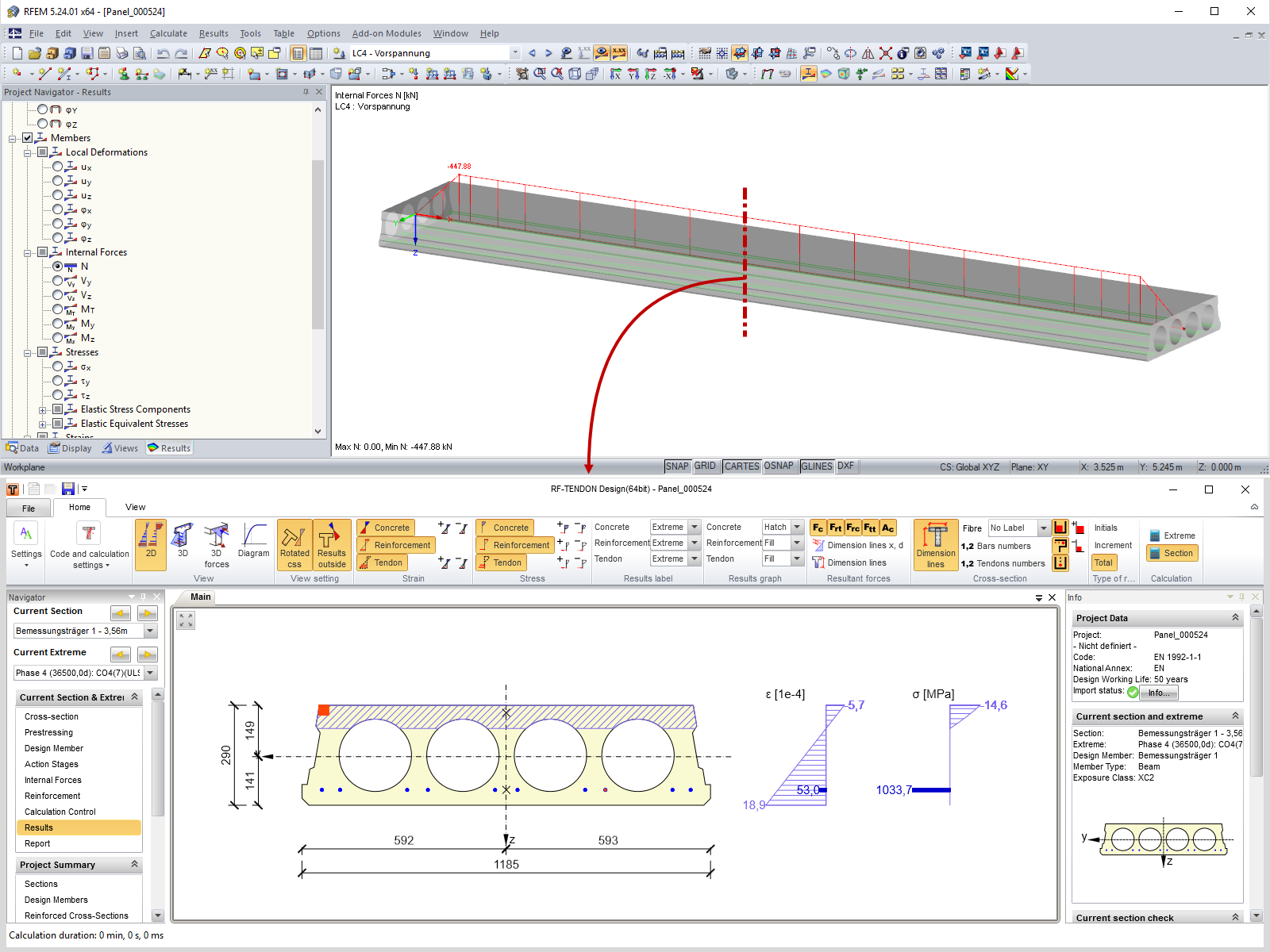Toggle Results outside view setting
This screenshot has width=1270, height=952.
(x=332, y=545)
